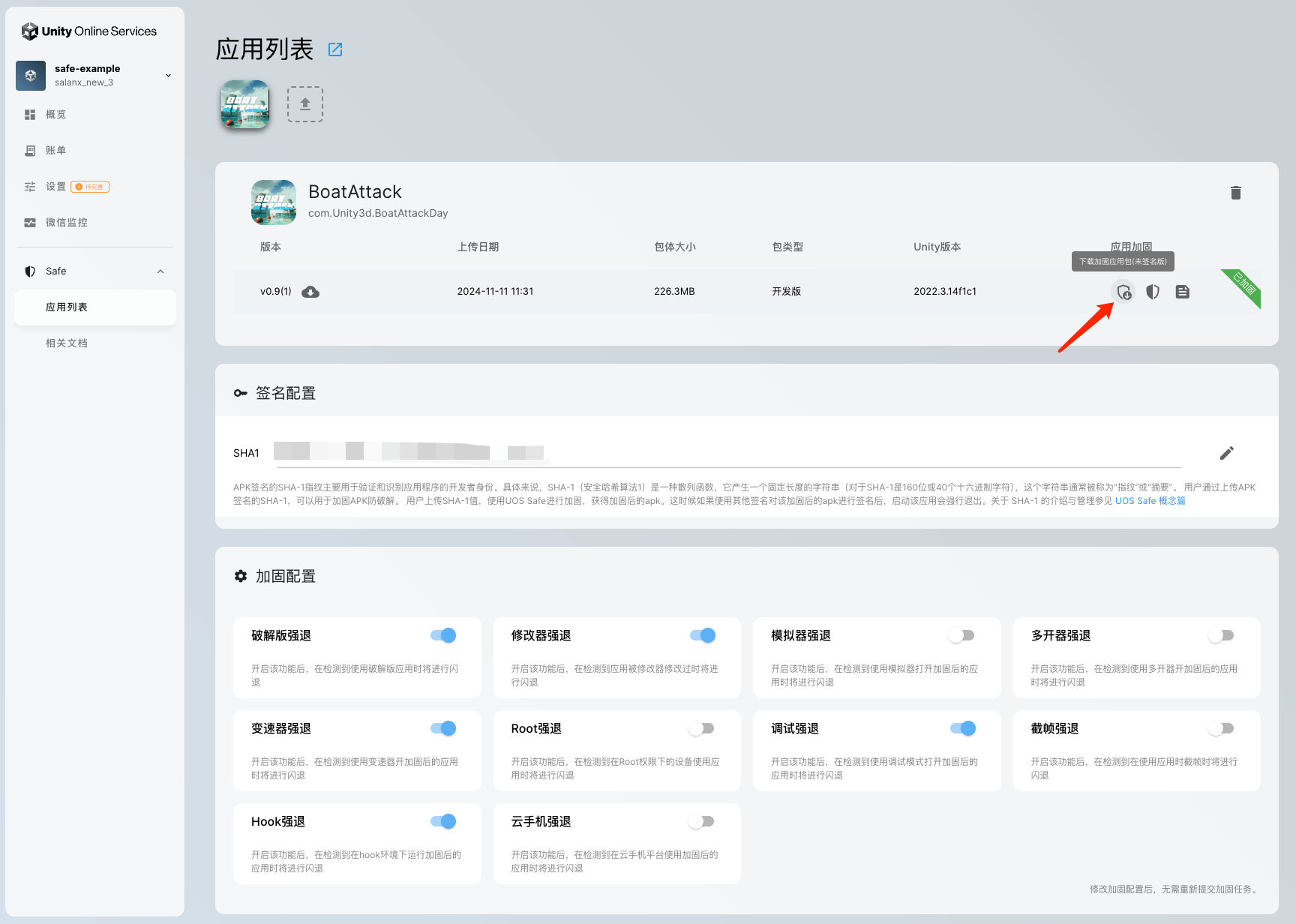1296x924 pixels.
Task: Click the half-shield hardening icon in the row
Action: click(x=1153, y=292)
